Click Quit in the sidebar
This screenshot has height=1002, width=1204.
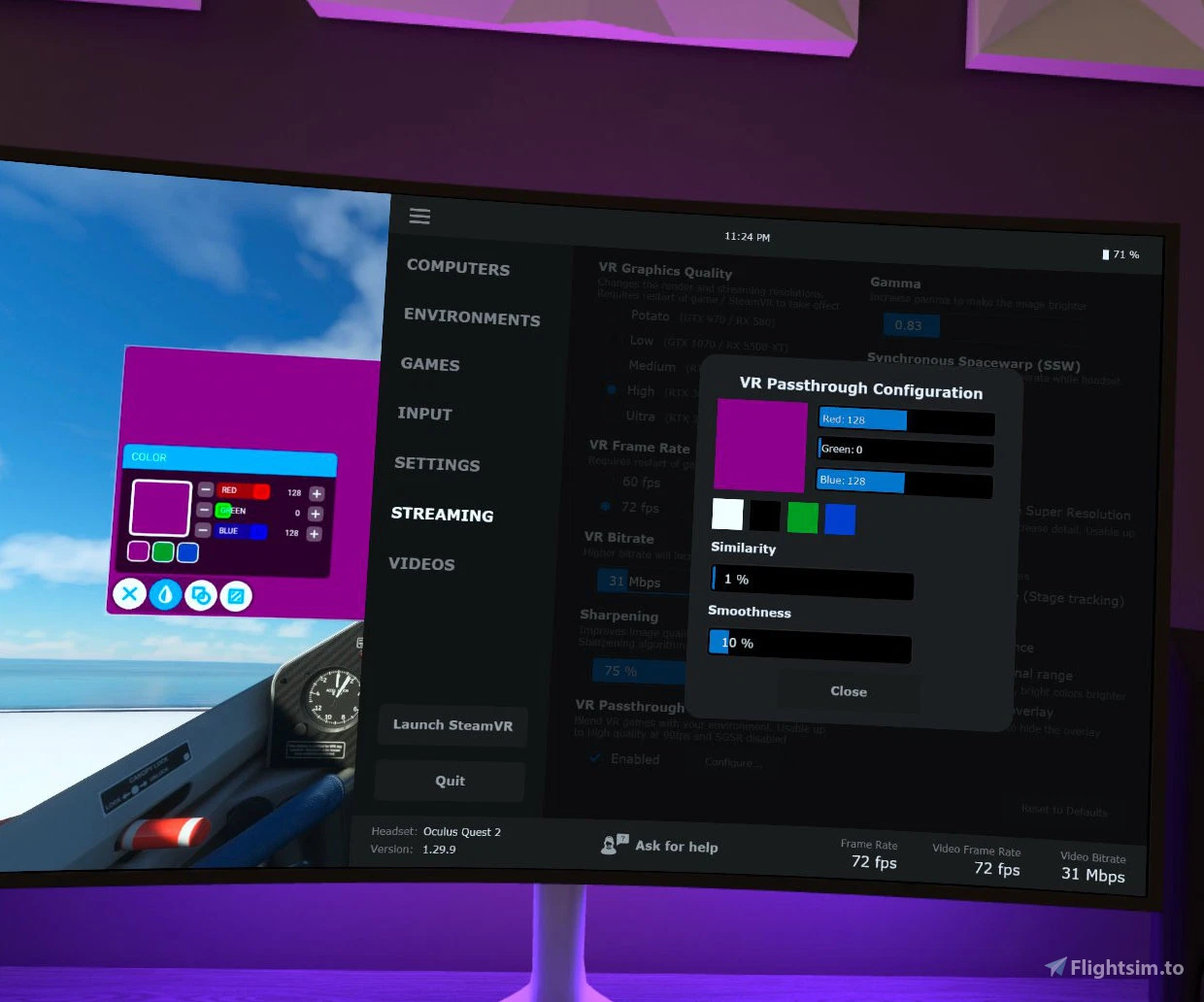pyautogui.click(x=450, y=781)
